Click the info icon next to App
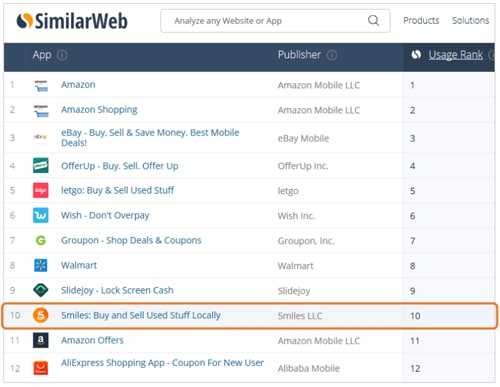 62,55
